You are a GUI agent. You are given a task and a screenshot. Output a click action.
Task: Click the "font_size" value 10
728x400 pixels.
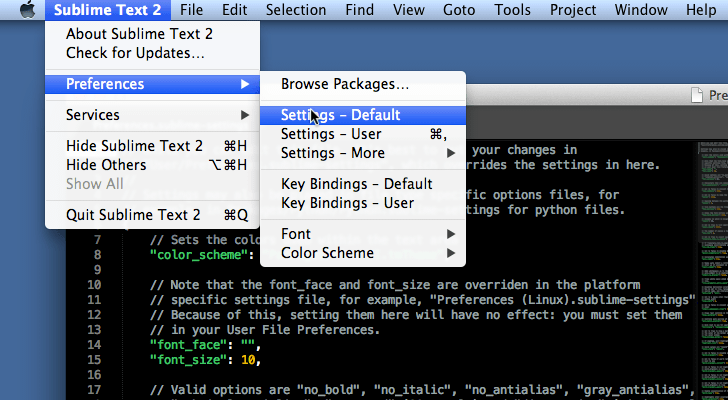[x=248, y=360]
